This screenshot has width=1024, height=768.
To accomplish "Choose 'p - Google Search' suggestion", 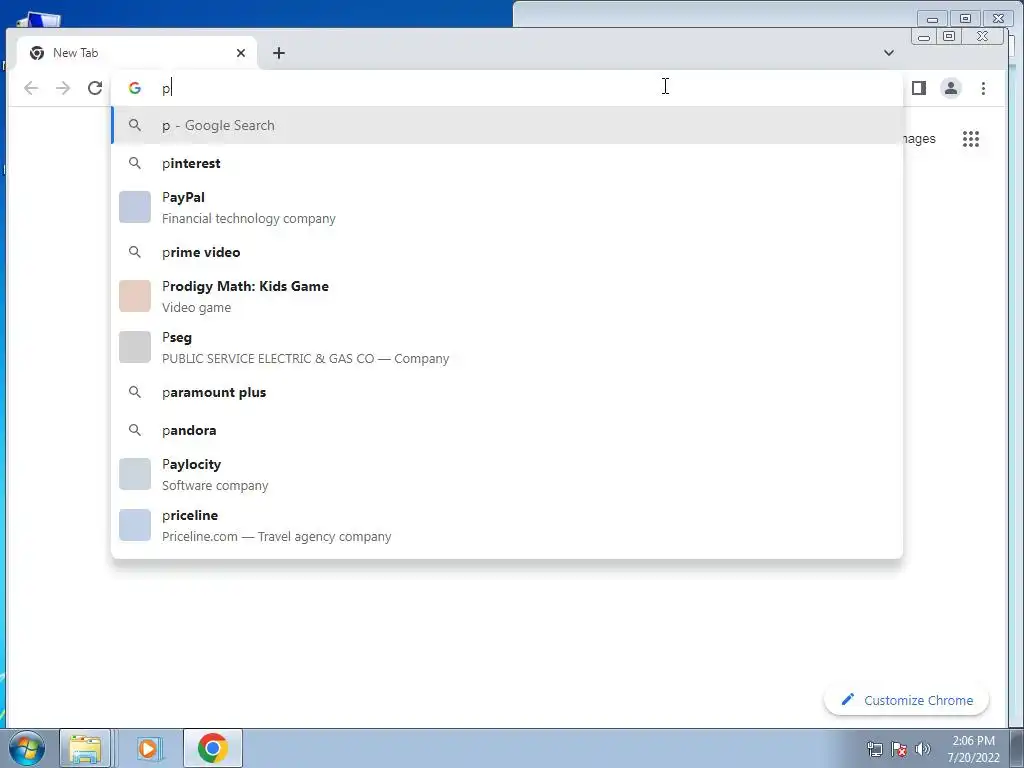I will [507, 125].
